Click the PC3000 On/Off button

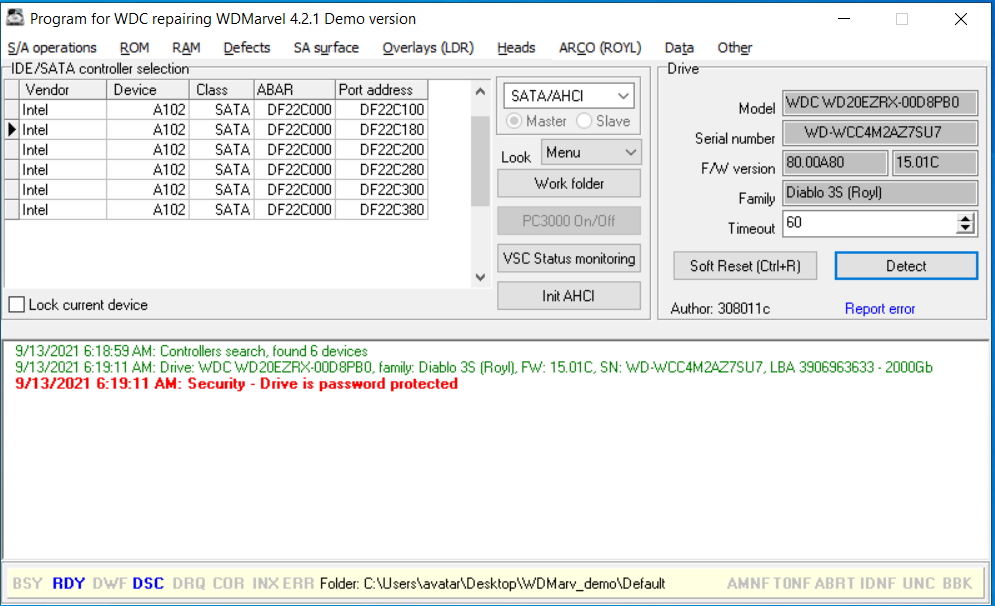[x=569, y=221]
